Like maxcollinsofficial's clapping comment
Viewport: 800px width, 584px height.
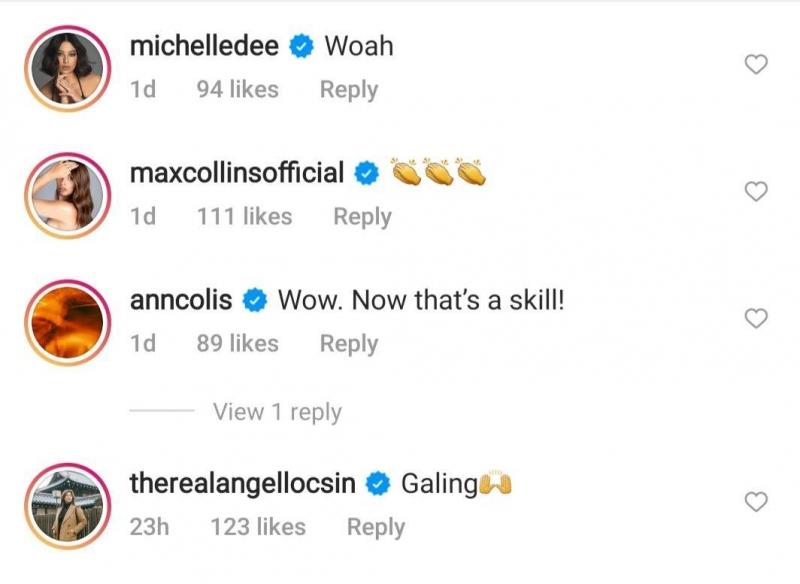pyautogui.click(x=758, y=191)
